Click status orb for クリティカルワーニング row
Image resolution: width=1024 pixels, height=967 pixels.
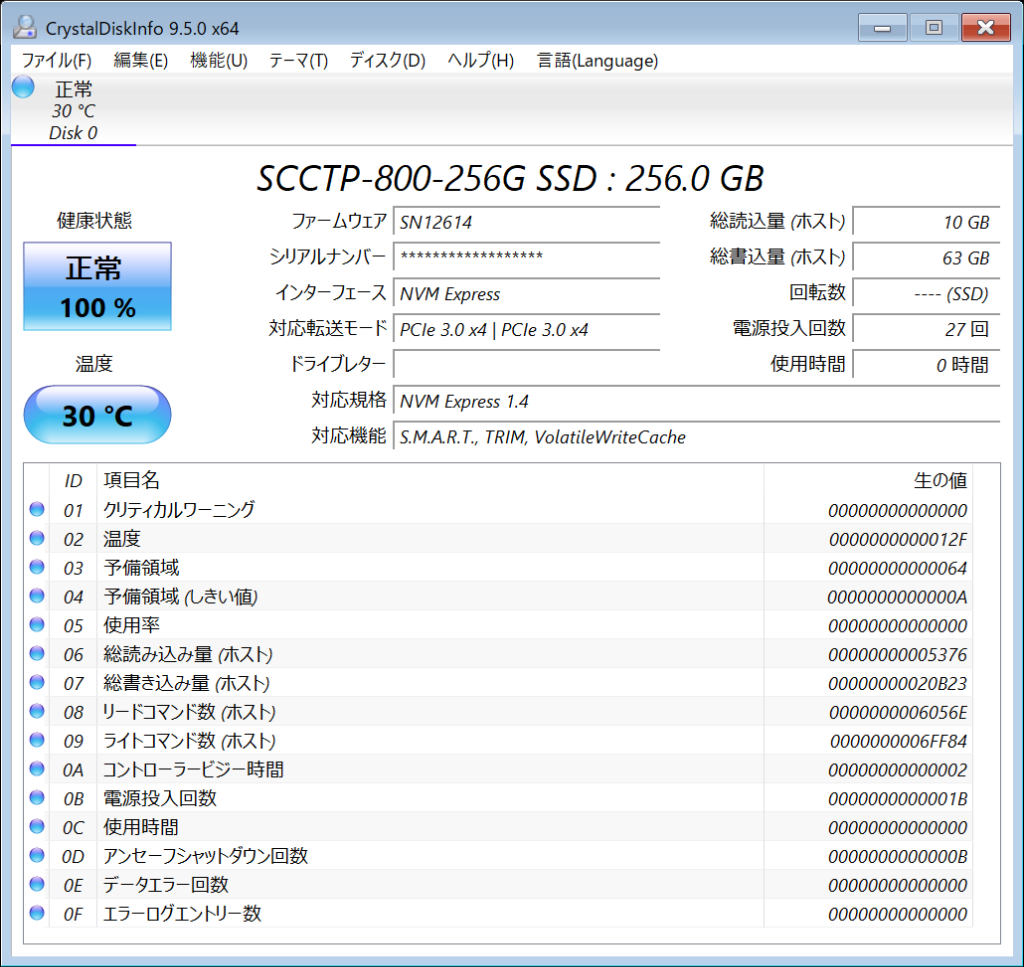[x=37, y=509]
